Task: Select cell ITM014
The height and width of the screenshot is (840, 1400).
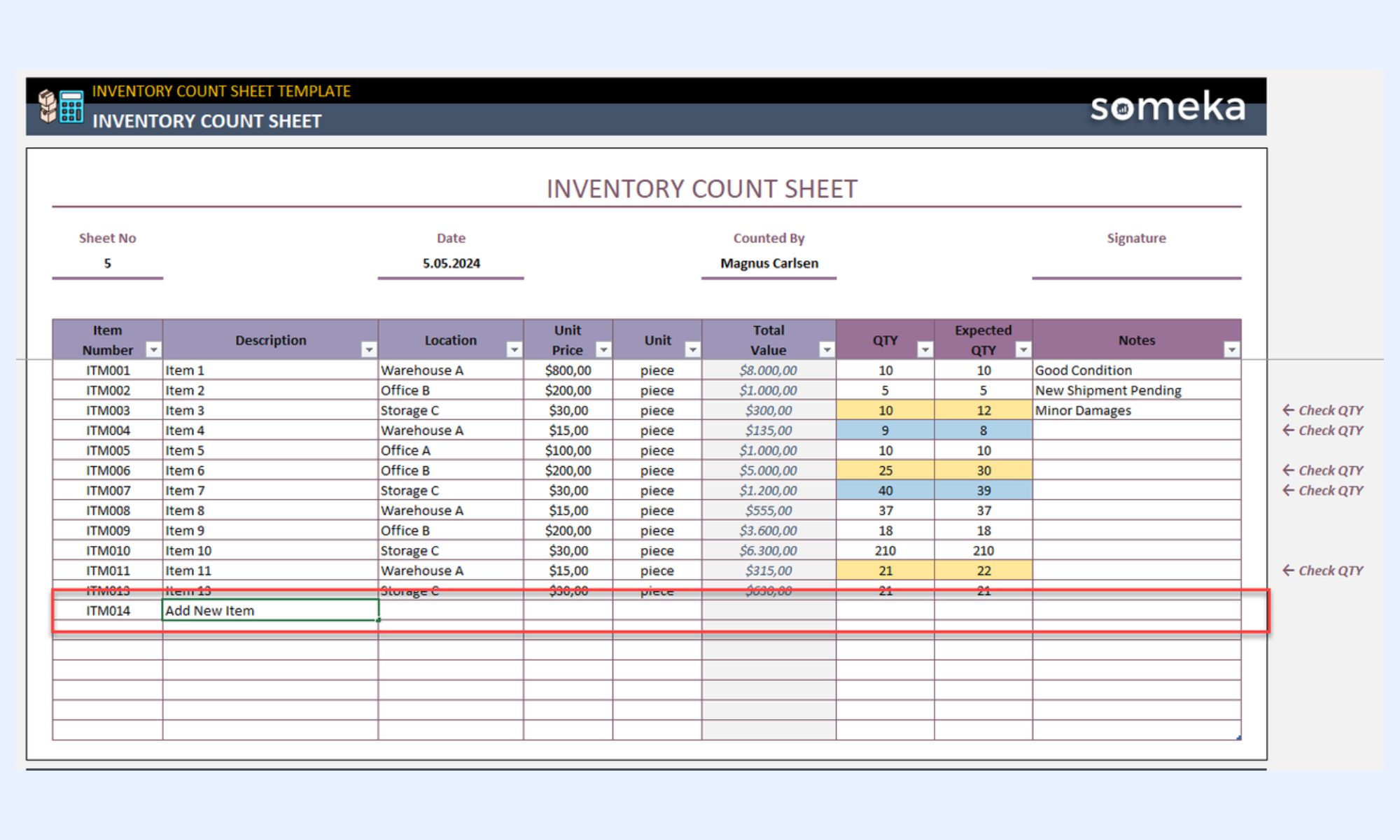Action: (108, 610)
